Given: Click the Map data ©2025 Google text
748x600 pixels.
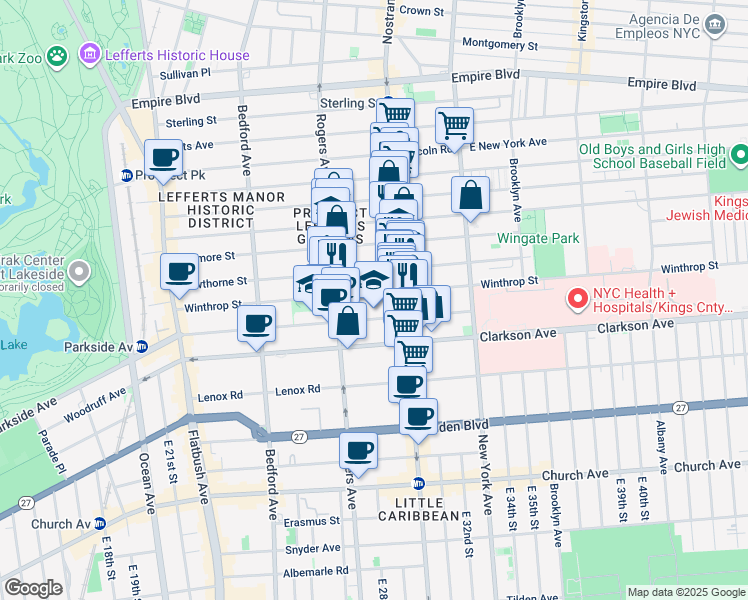Looking at the screenshot, I should pos(686,592).
